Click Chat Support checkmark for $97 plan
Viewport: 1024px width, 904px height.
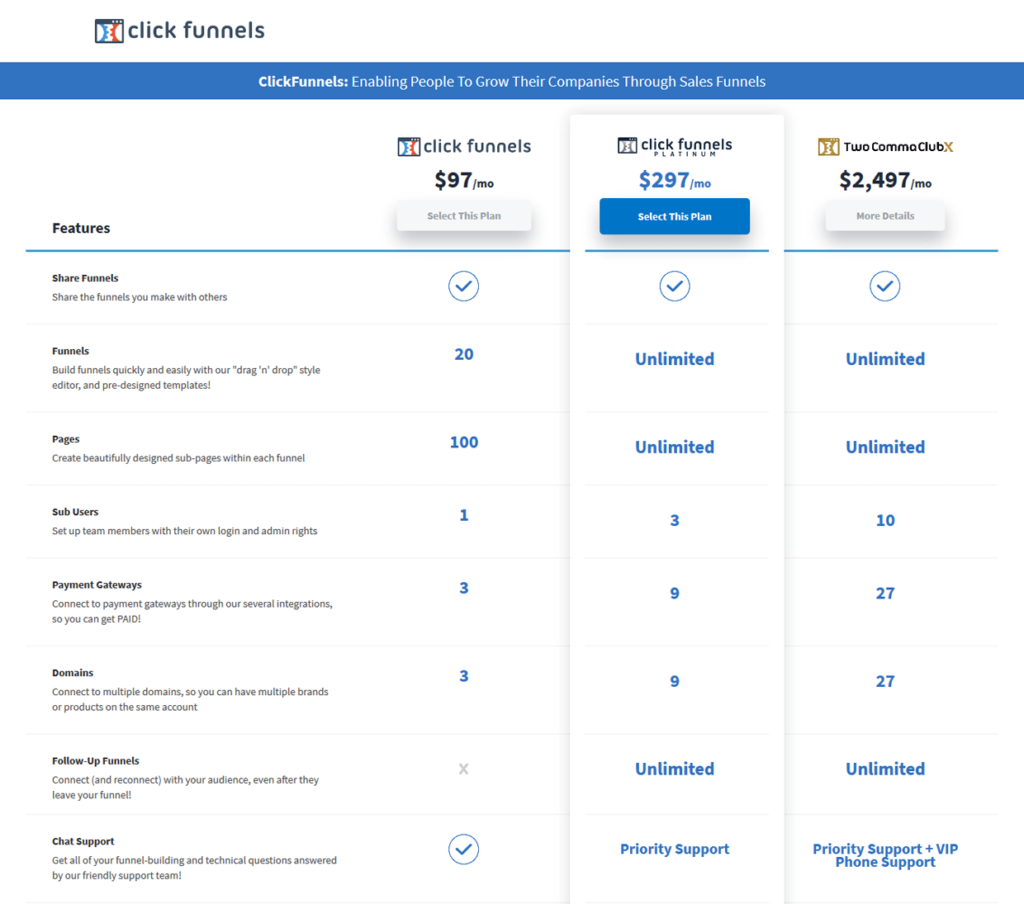pos(464,849)
